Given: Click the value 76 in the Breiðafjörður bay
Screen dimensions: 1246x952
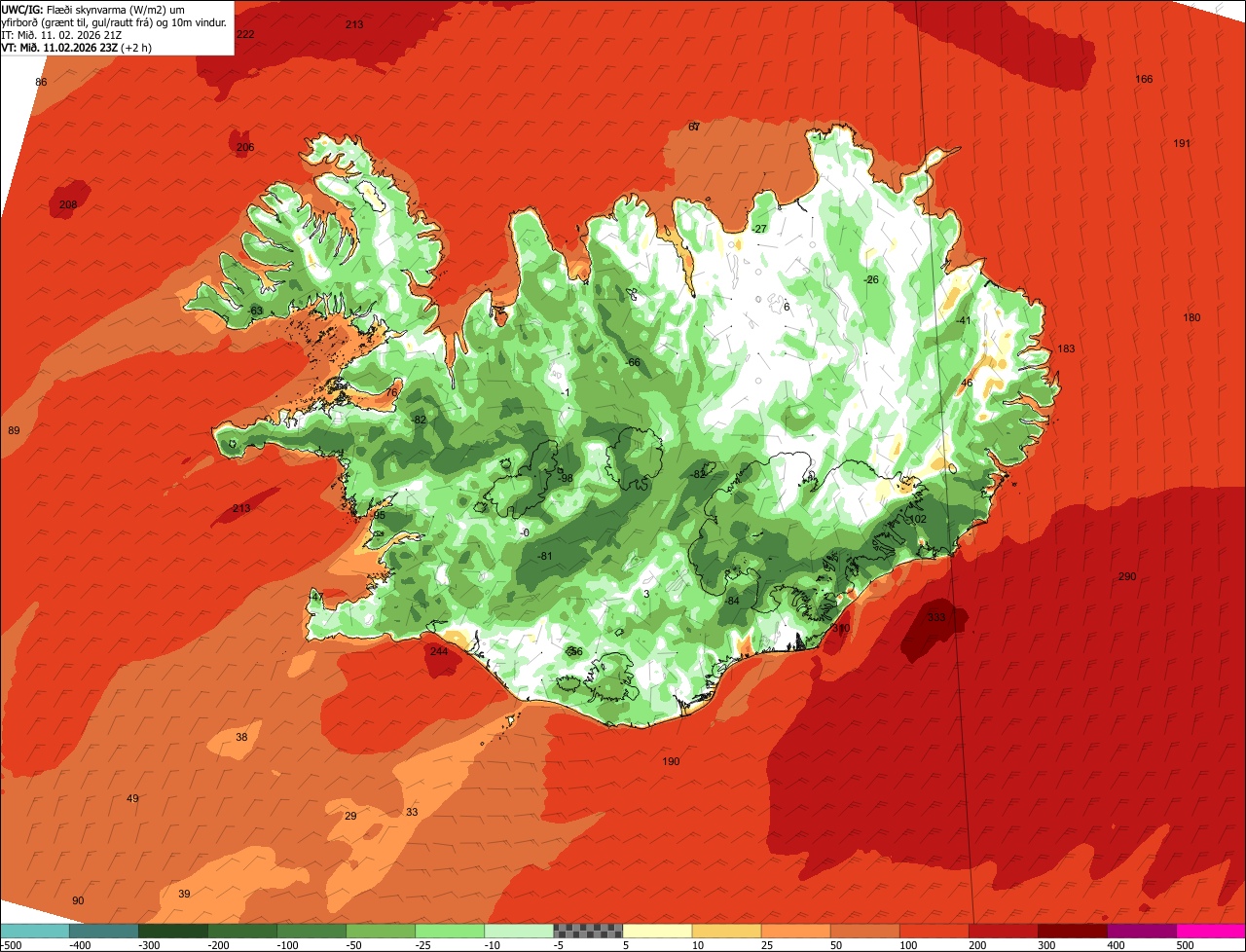Looking at the screenshot, I should click(391, 392).
